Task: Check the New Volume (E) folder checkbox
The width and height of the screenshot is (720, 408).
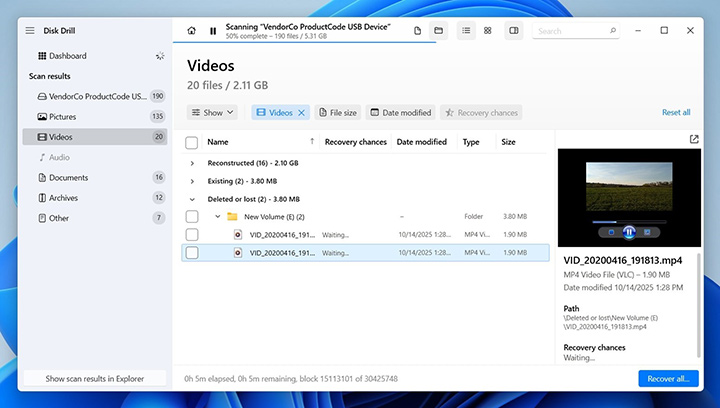Action: tap(192, 217)
